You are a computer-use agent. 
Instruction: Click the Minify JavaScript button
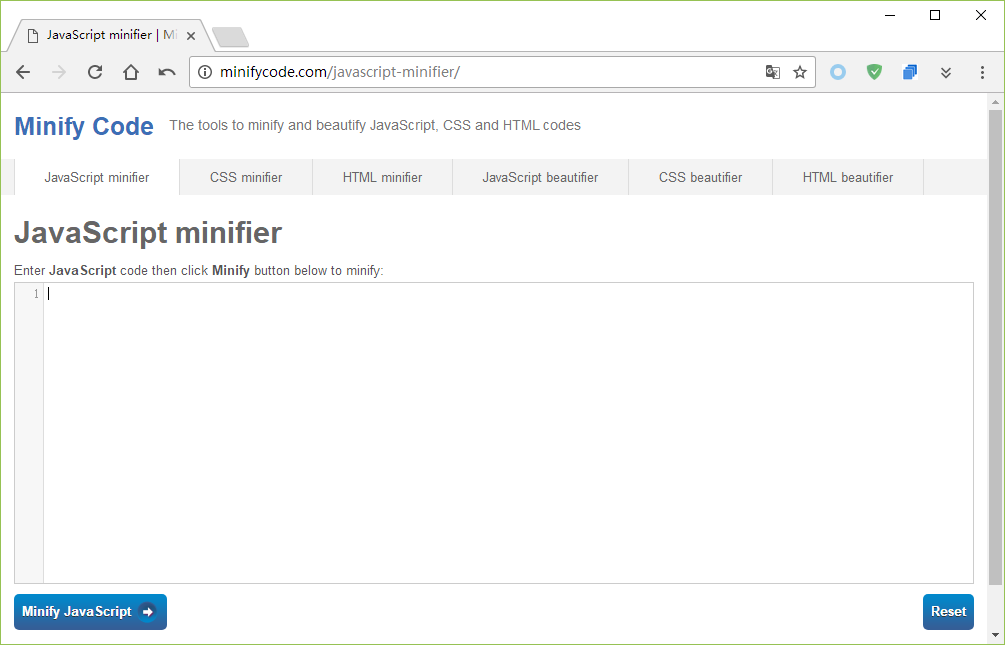click(x=90, y=612)
